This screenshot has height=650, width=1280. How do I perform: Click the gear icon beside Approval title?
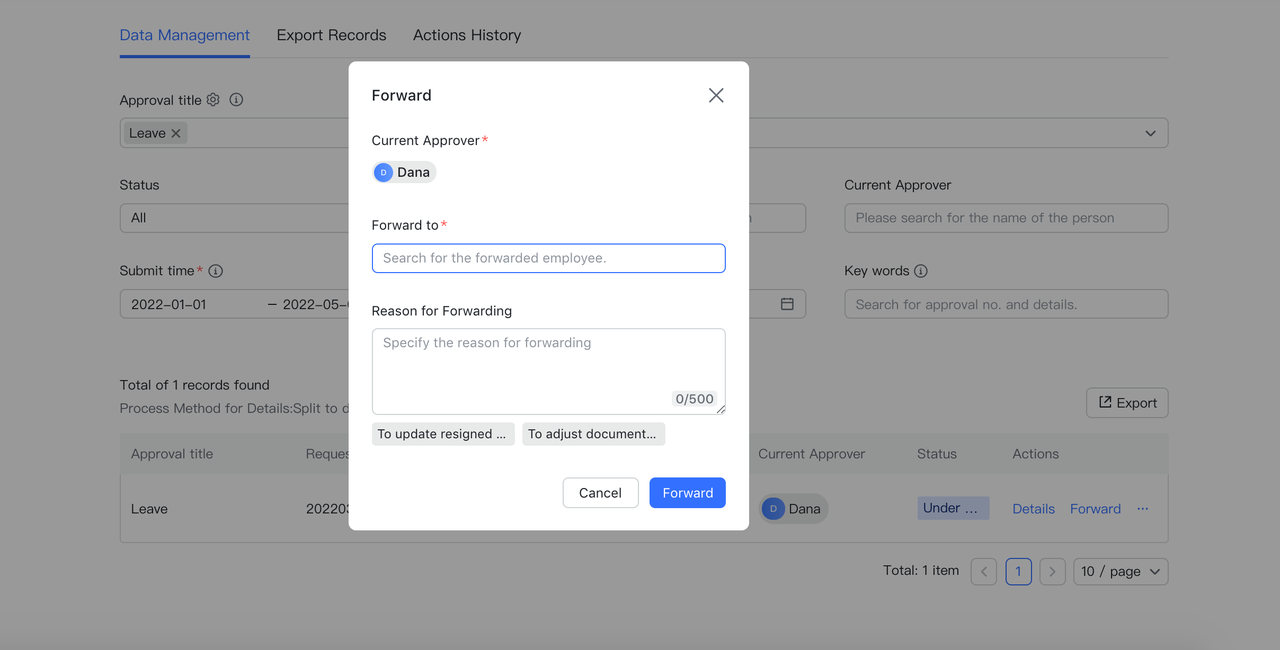tap(213, 100)
